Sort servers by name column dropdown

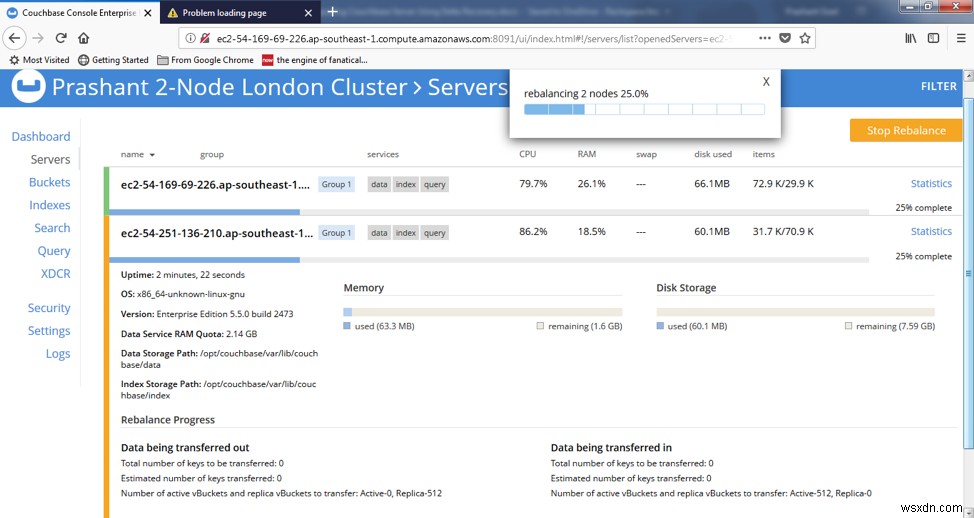pos(138,154)
